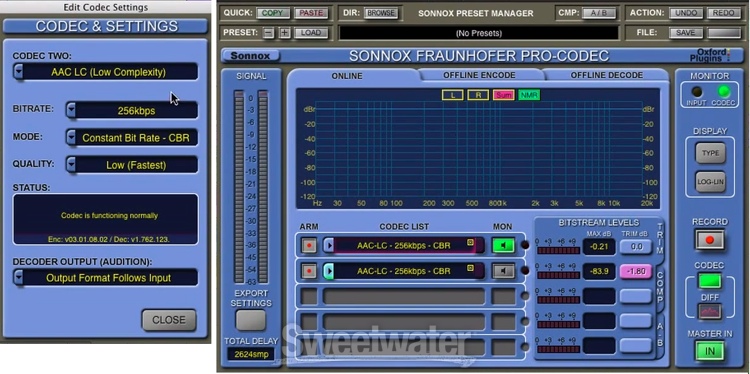Switch to the Offline Encode tab
Screen dimensions: 750x374
479,75
